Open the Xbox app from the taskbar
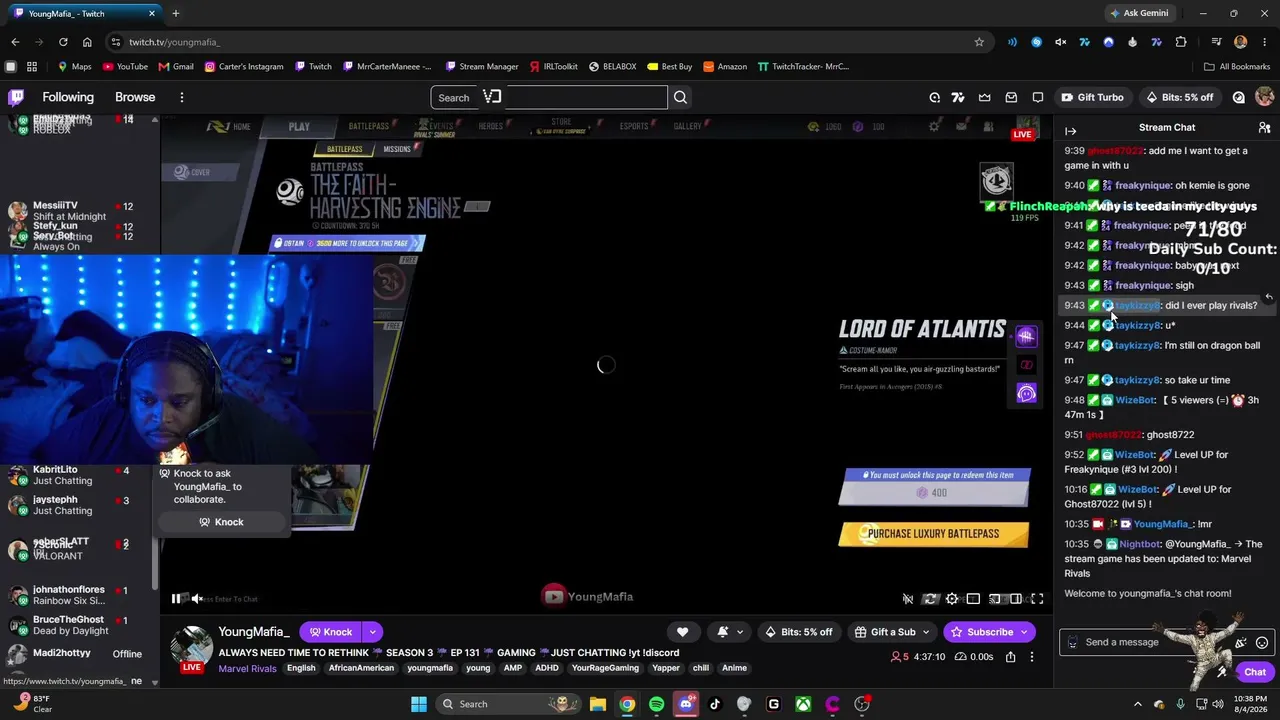This screenshot has width=1280, height=720. click(803, 704)
